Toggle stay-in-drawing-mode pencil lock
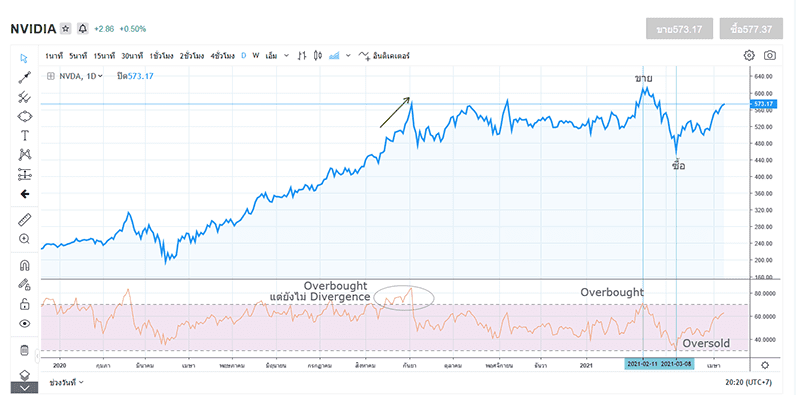Screen dimensions: 796x395 (x=24, y=284)
